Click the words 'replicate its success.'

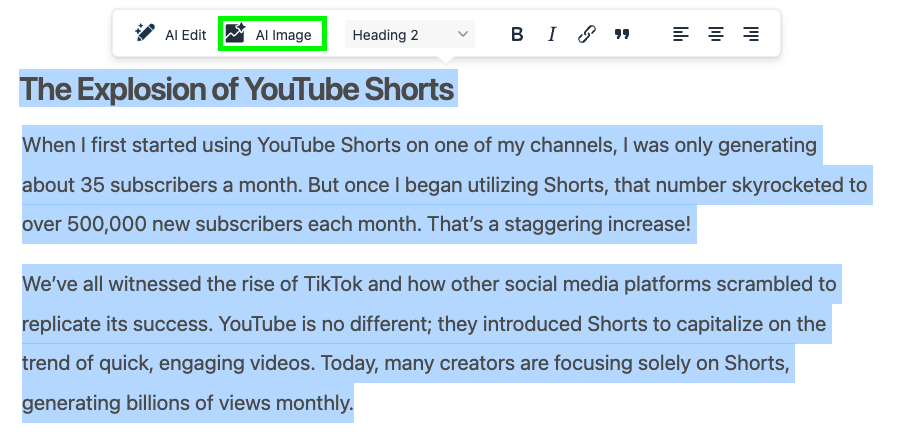[x=117, y=324]
